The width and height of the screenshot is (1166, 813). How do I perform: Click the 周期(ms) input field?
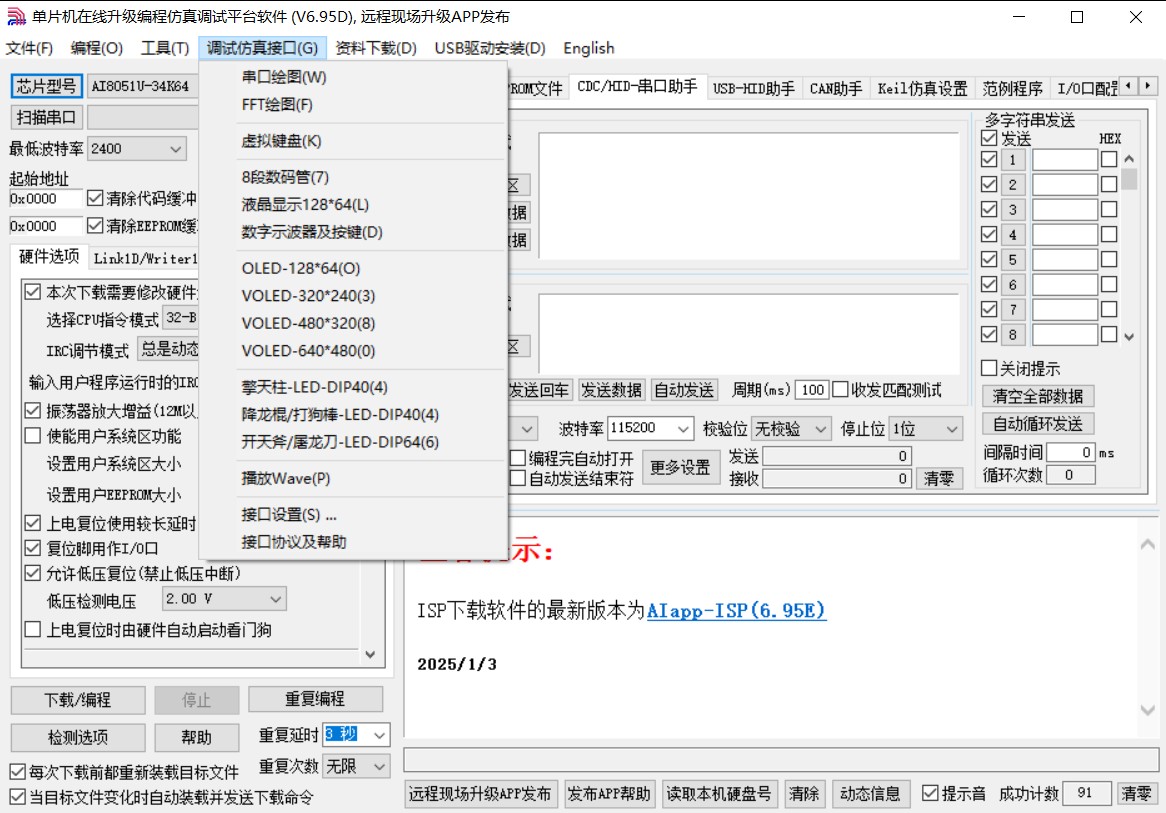point(812,390)
